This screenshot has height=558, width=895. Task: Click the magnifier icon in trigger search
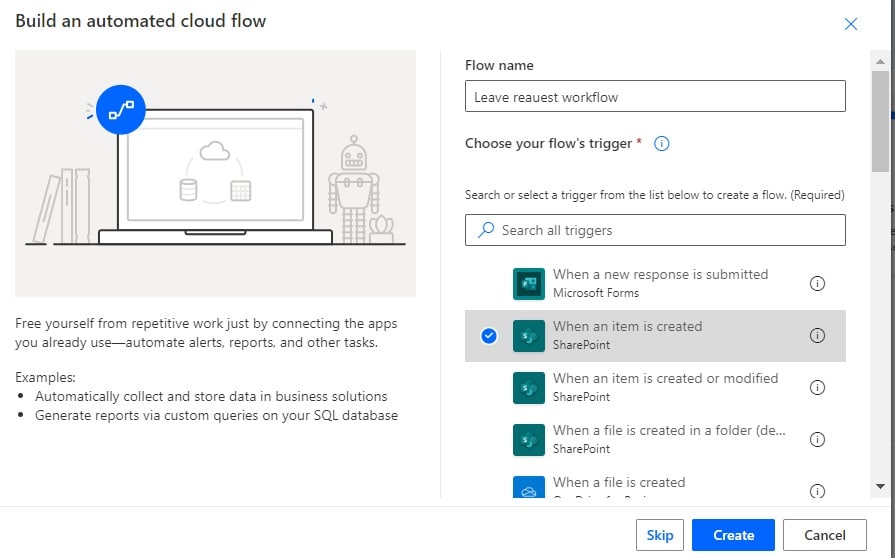486,230
